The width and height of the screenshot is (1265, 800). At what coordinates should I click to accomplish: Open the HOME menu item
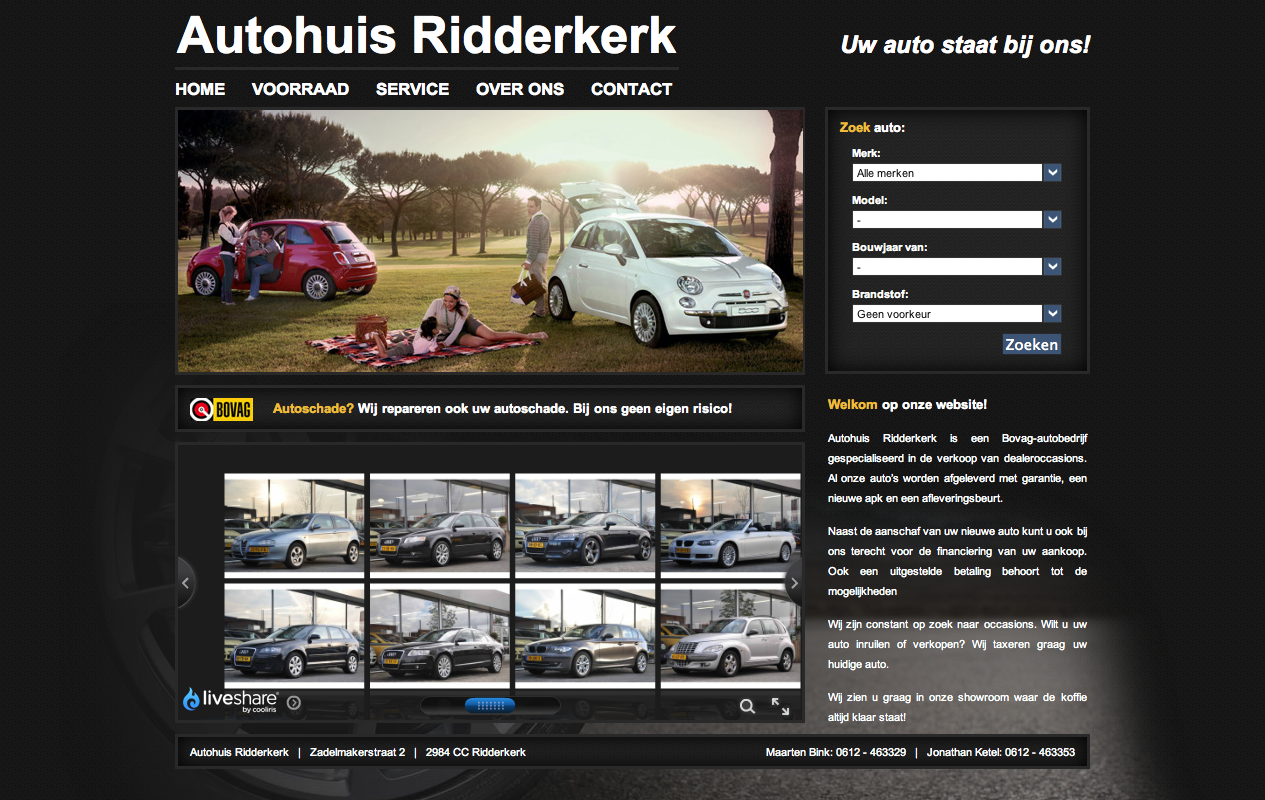click(200, 89)
